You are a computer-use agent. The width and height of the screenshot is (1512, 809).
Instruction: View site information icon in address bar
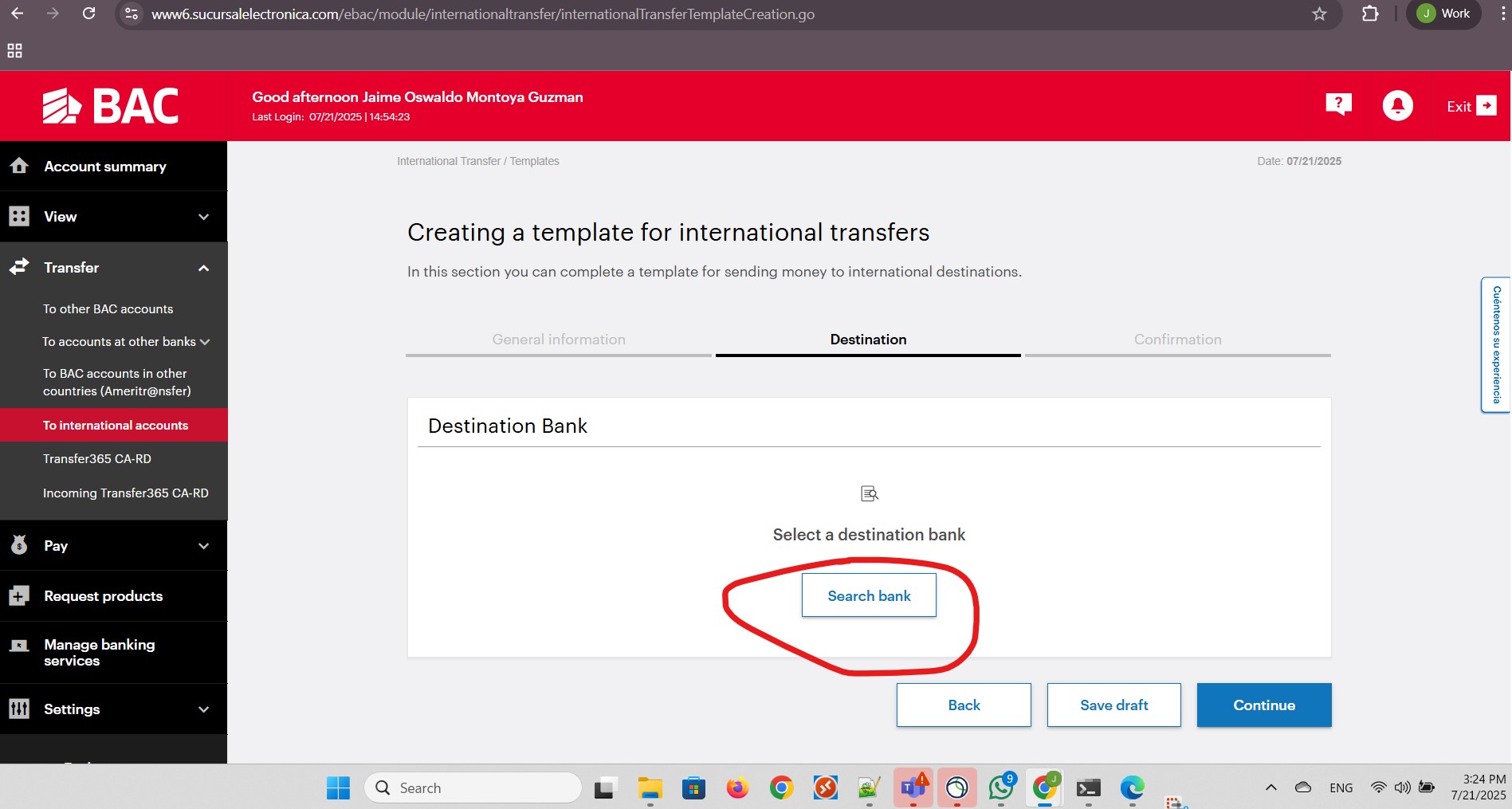[132, 14]
